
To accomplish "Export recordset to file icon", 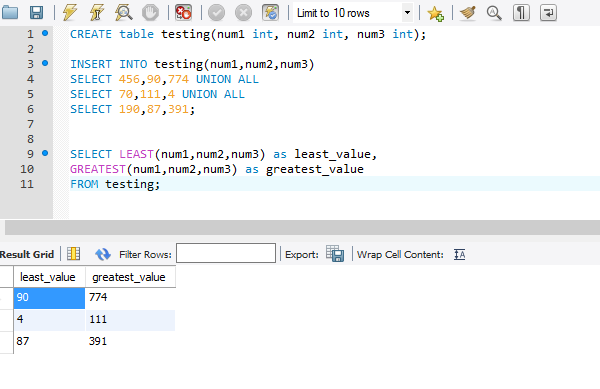I will pos(335,254).
